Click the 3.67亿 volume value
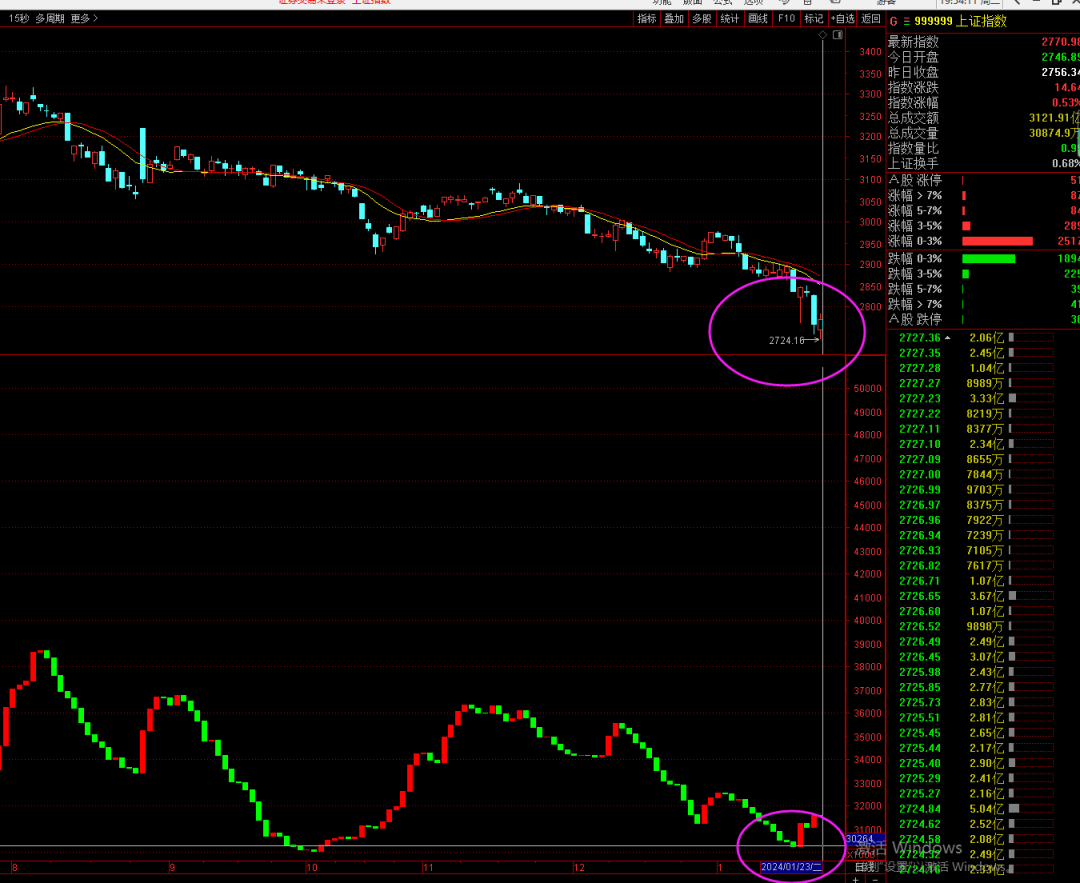This screenshot has height=883, width=1080. point(986,596)
